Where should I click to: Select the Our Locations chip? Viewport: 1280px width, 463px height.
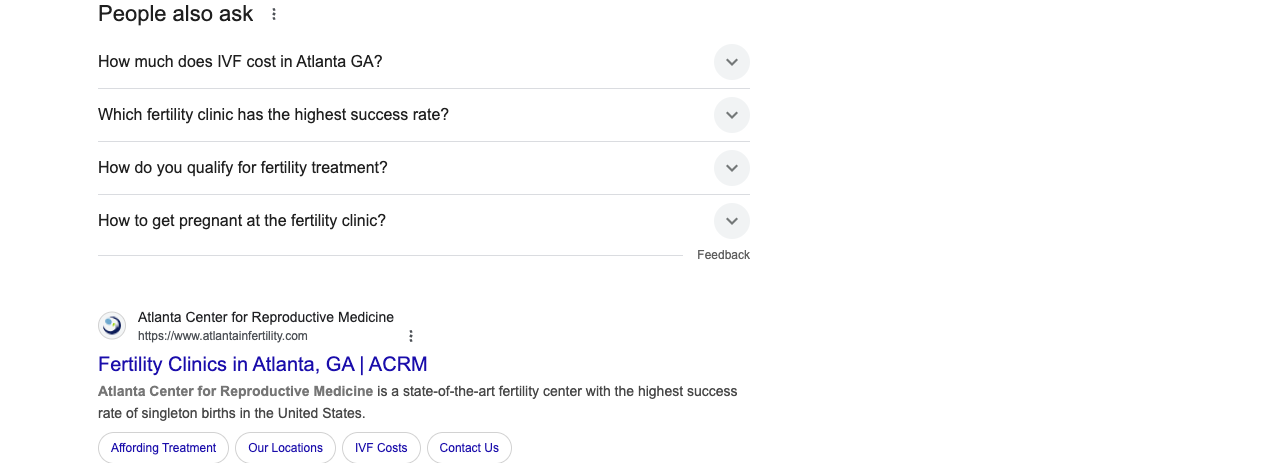[x=285, y=448]
